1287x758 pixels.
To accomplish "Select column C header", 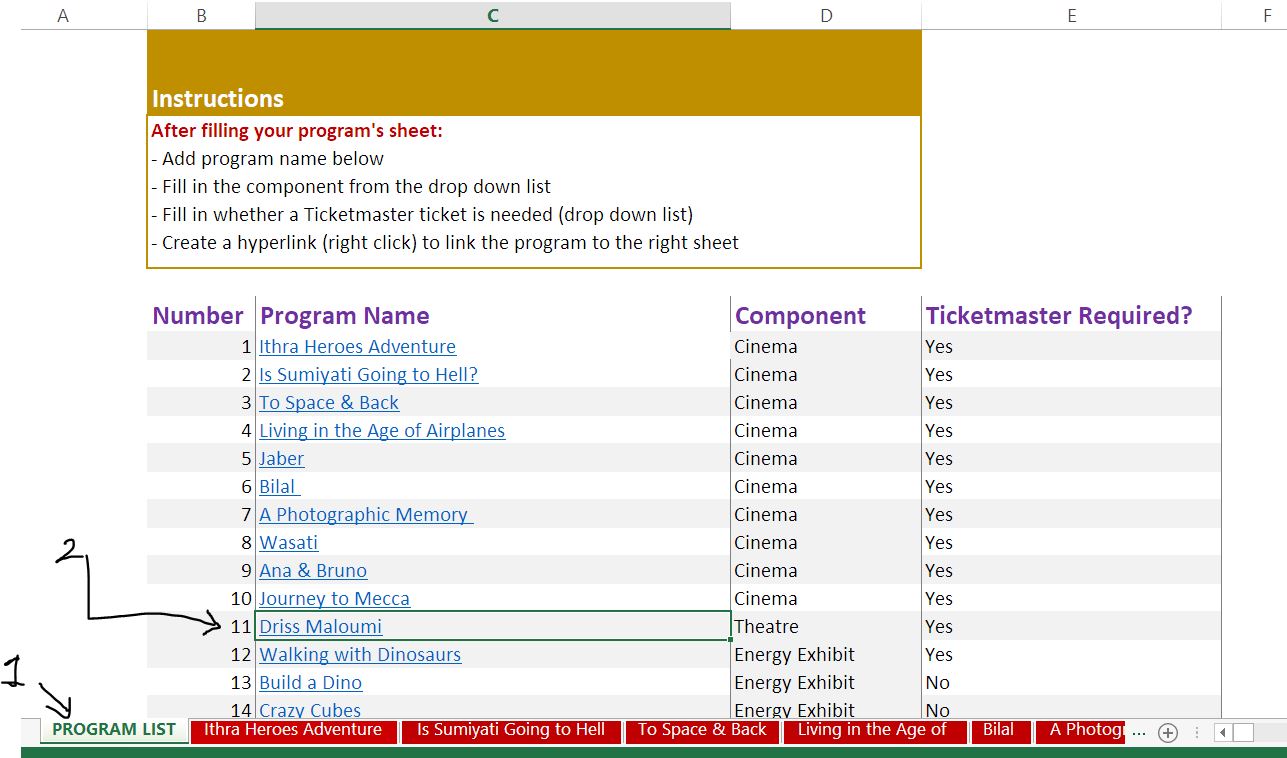I will point(492,15).
